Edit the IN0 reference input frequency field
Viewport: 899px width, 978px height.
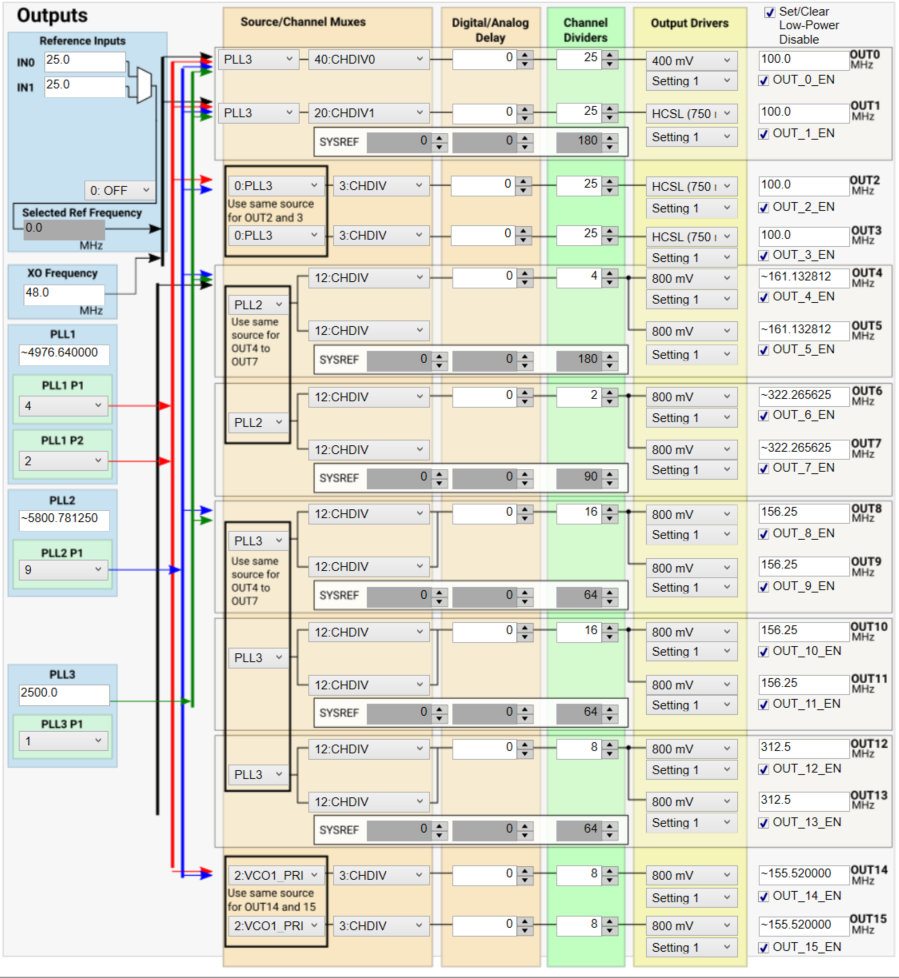(85, 62)
